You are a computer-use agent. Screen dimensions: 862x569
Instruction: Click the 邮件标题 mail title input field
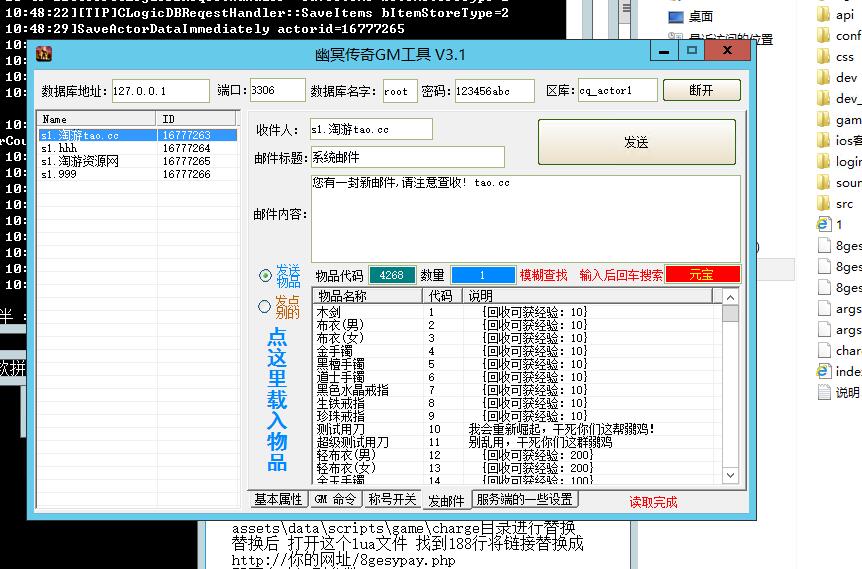(x=407, y=157)
